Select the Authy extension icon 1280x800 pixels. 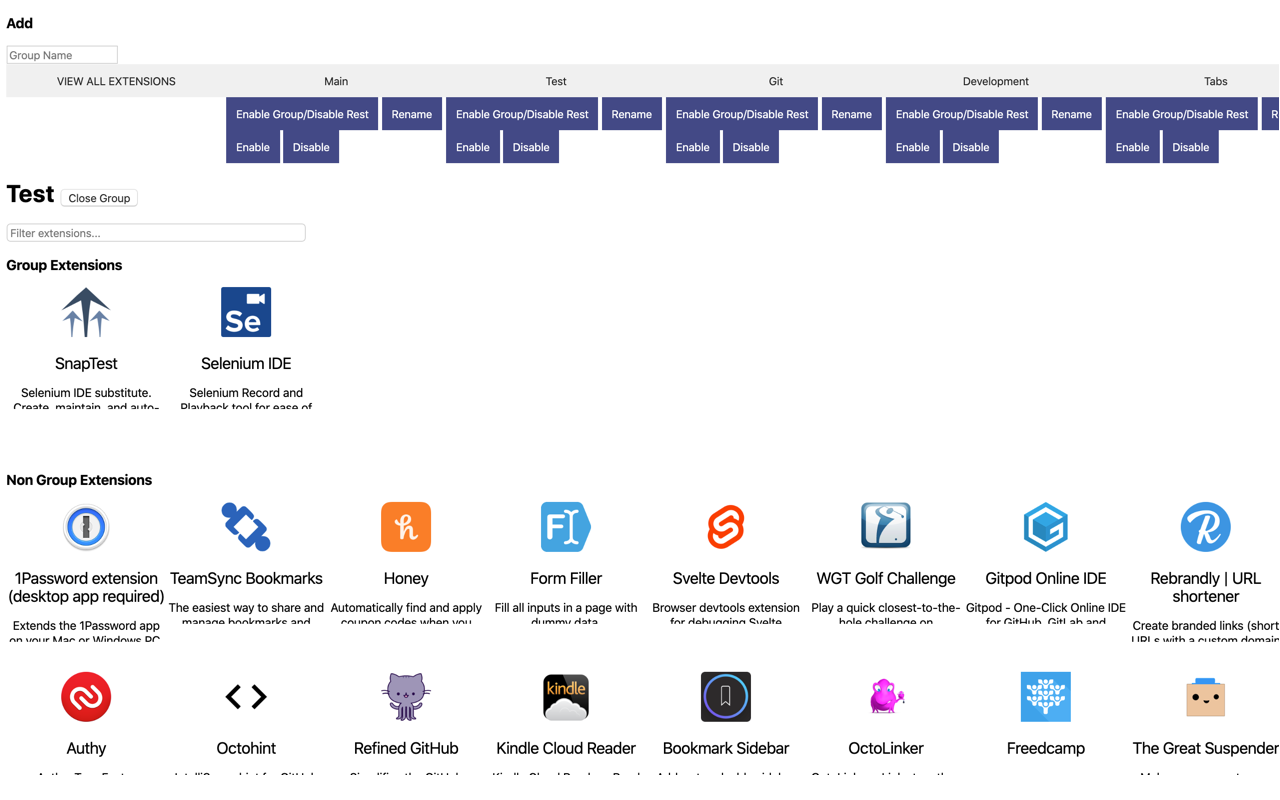(x=86, y=697)
